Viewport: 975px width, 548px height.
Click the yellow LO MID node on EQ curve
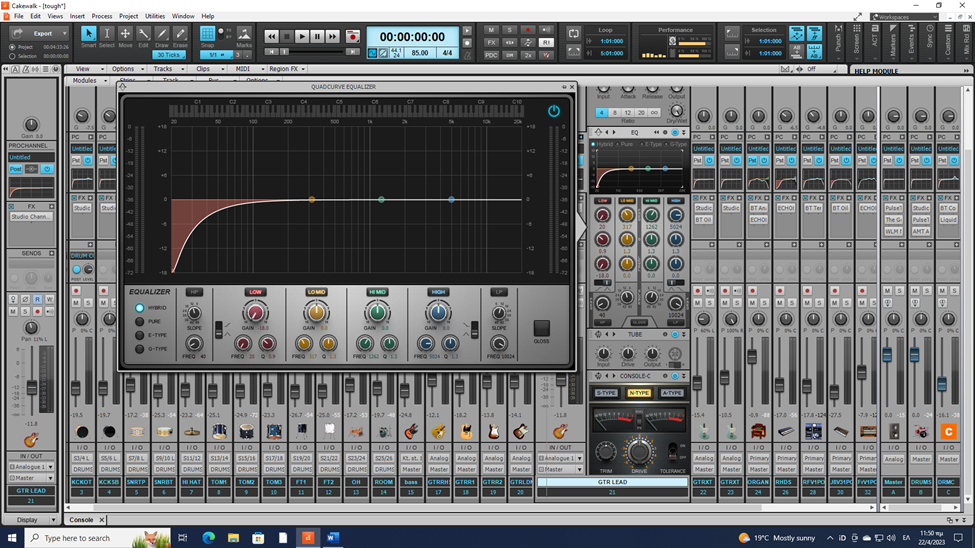coord(312,200)
